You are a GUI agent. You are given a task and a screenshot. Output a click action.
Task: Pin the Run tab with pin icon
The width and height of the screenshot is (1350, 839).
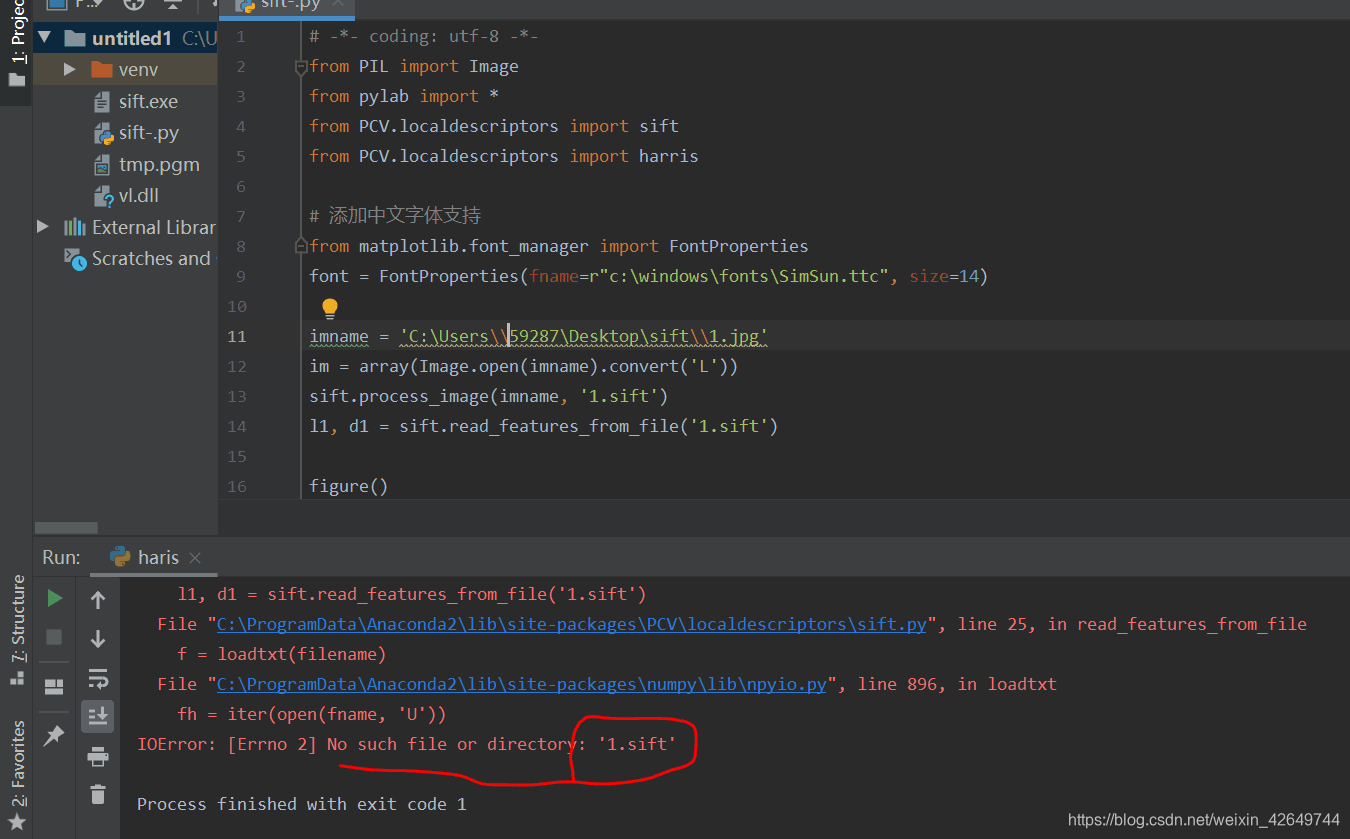pyautogui.click(x=55, y=735)
